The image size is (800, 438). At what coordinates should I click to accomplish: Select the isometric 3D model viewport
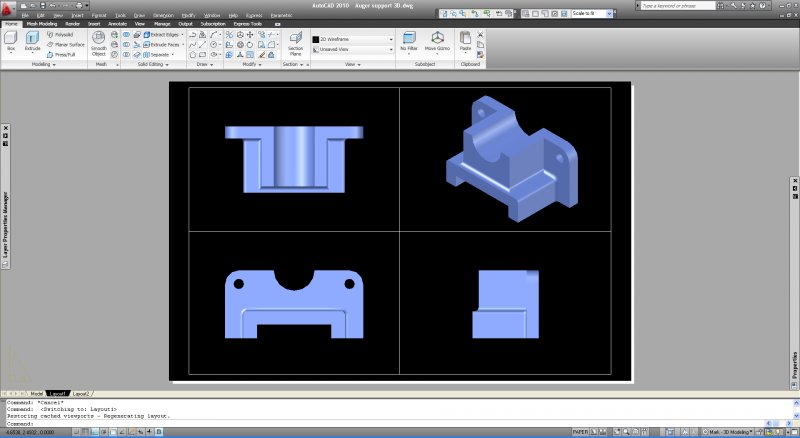click(505, 159)
